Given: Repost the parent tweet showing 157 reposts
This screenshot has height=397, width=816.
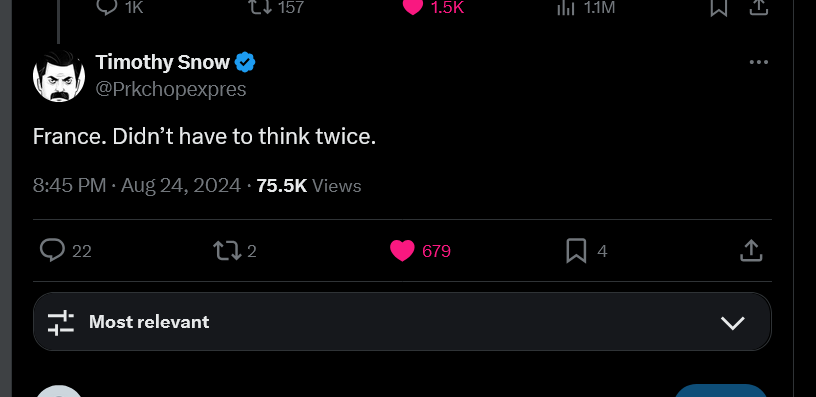Looking at the screenshot, I should [260, 7].
